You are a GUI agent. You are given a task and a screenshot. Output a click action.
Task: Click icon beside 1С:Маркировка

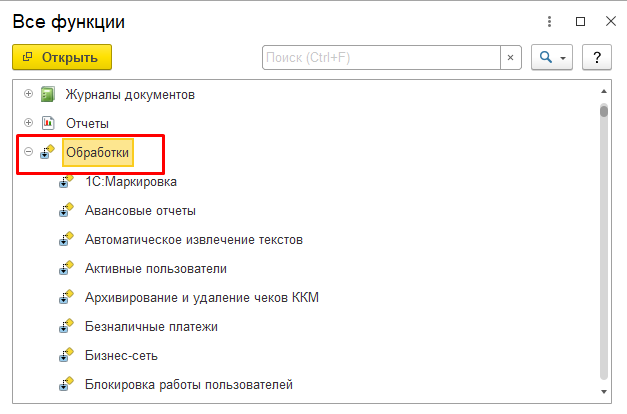[x=66, y=182]
